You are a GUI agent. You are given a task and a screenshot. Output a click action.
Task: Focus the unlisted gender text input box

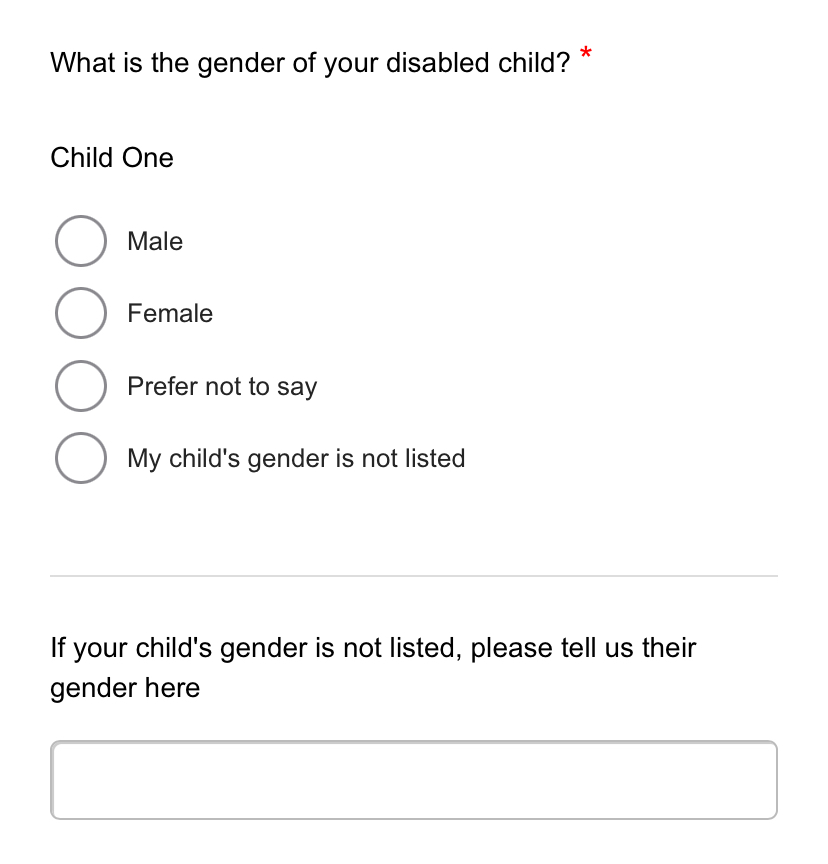pos(414,780)
